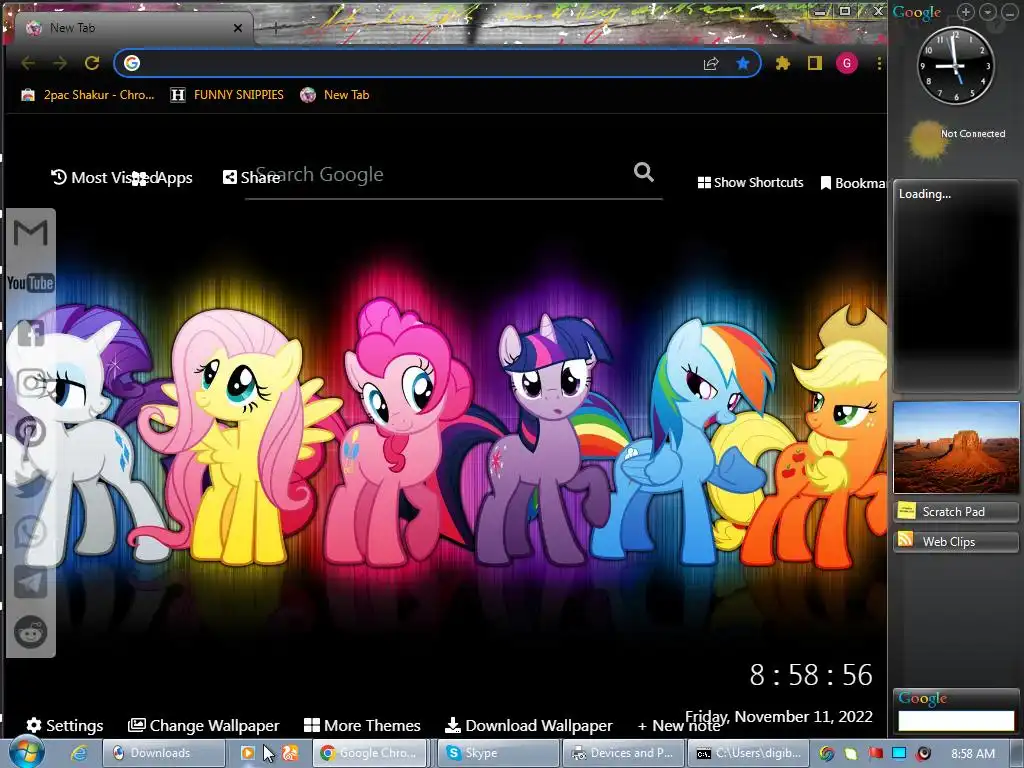Click Download Wallpaper
This screenshot has height=768, width=1024.
[528, 726]
